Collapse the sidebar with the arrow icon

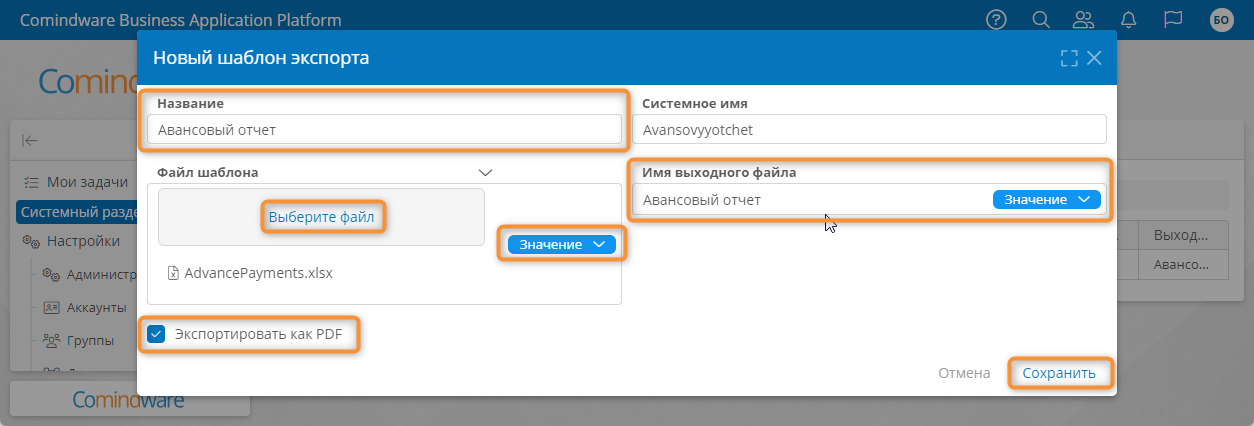pos(30,141)
